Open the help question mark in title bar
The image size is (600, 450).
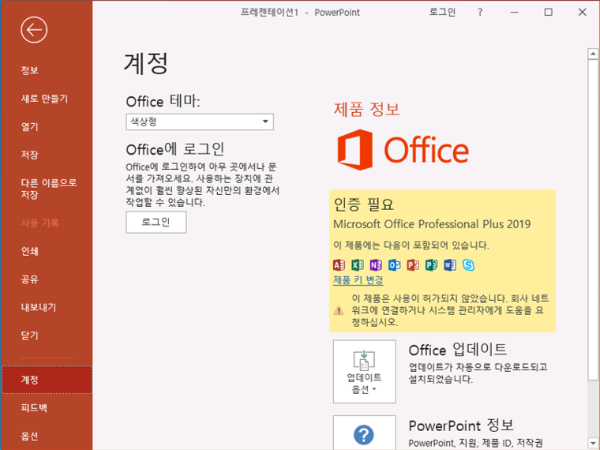(x=480, y=12)
